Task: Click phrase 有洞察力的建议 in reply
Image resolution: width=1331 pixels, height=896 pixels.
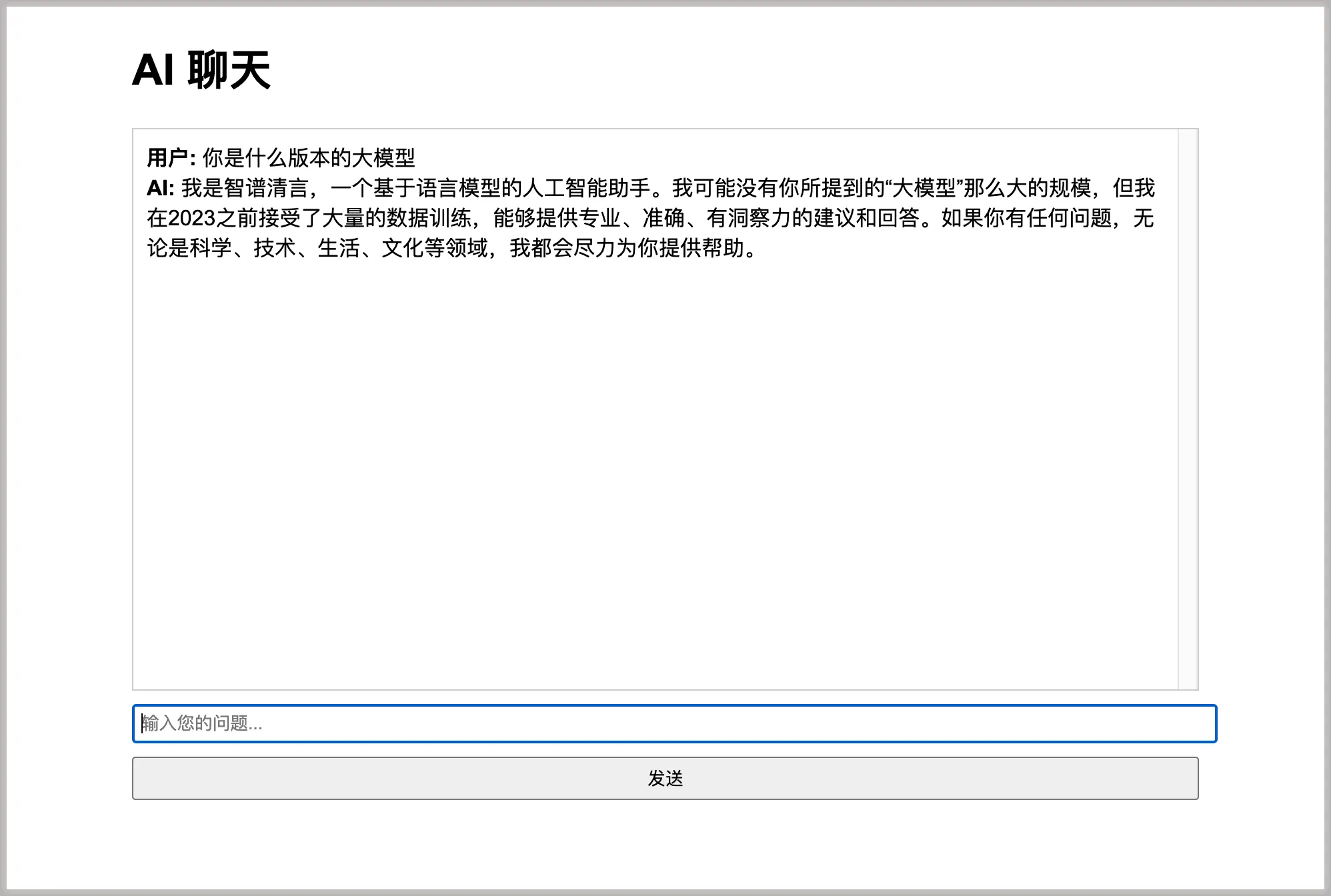Action: click(x=780, y=218)
